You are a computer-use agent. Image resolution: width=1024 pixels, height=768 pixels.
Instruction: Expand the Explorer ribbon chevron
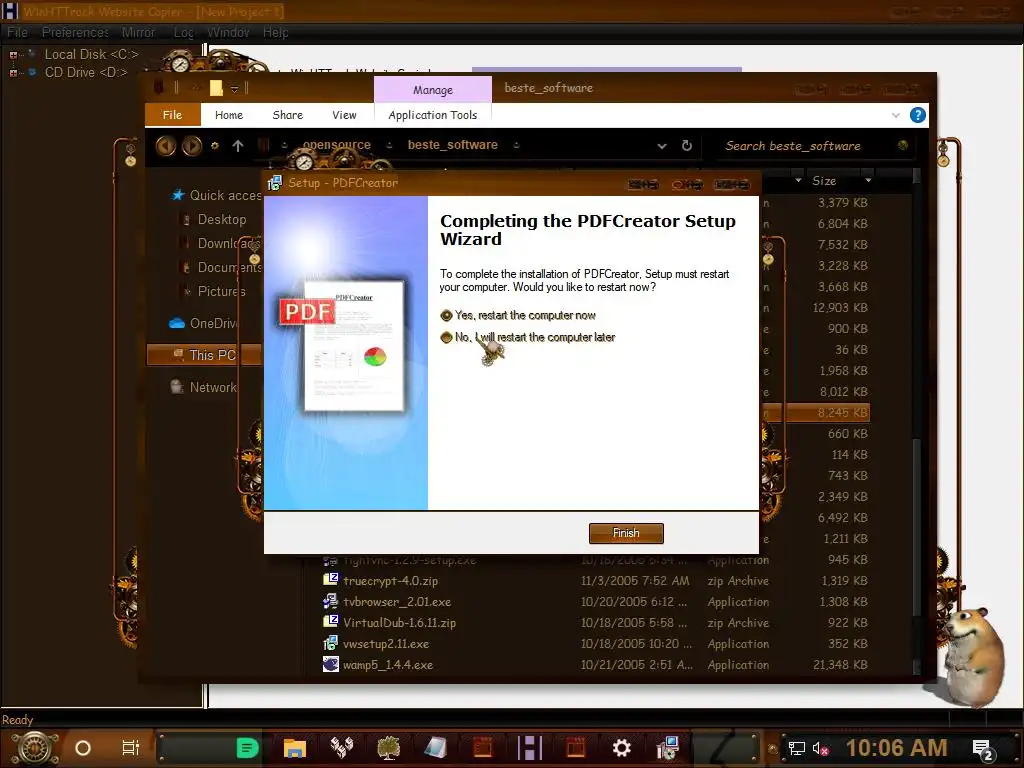click(895, 115)
